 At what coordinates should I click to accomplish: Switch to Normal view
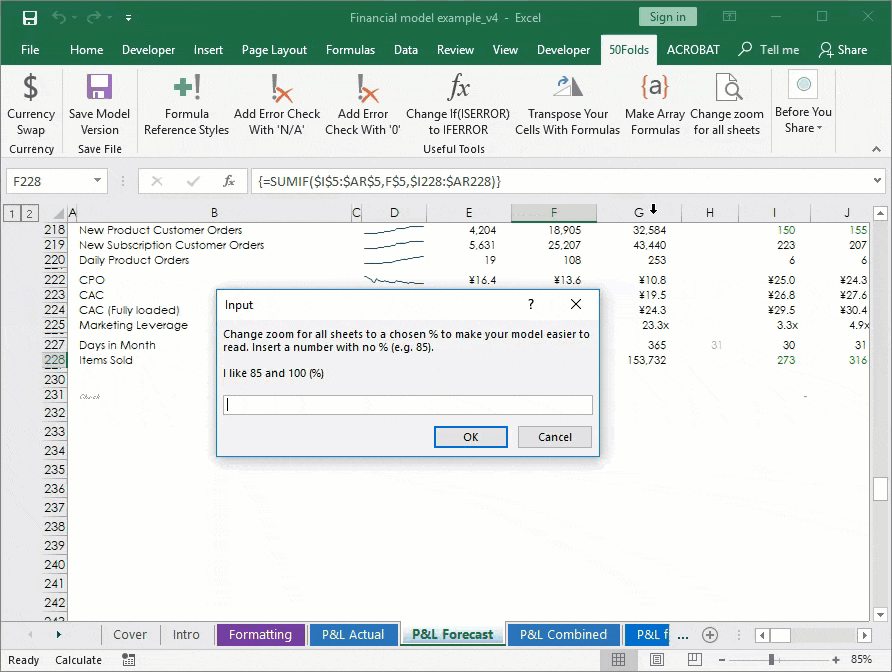point(618,659)
